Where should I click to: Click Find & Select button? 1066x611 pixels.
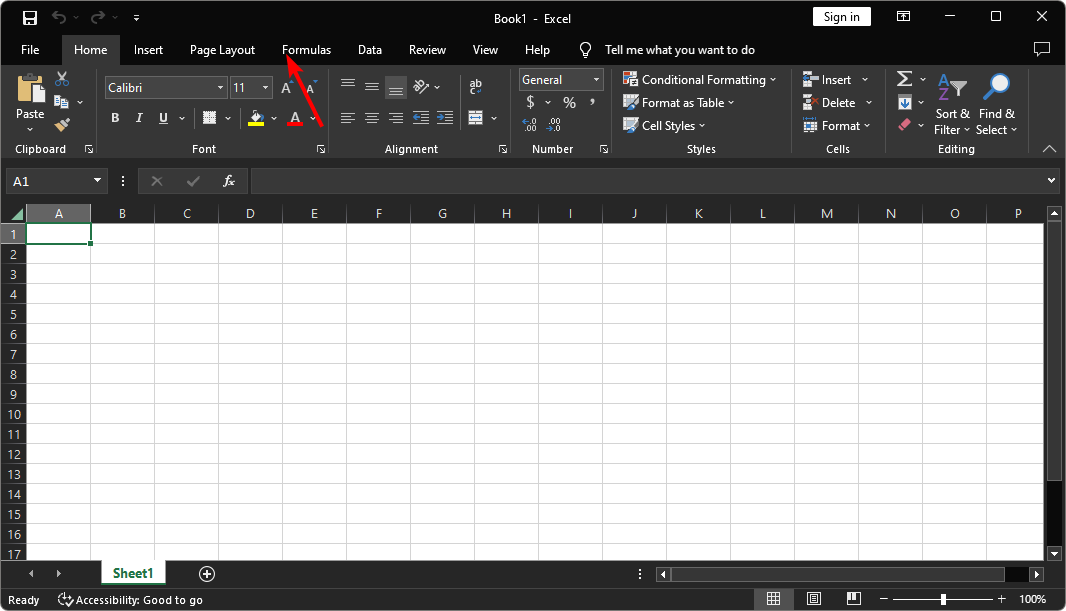pos(997,104)
